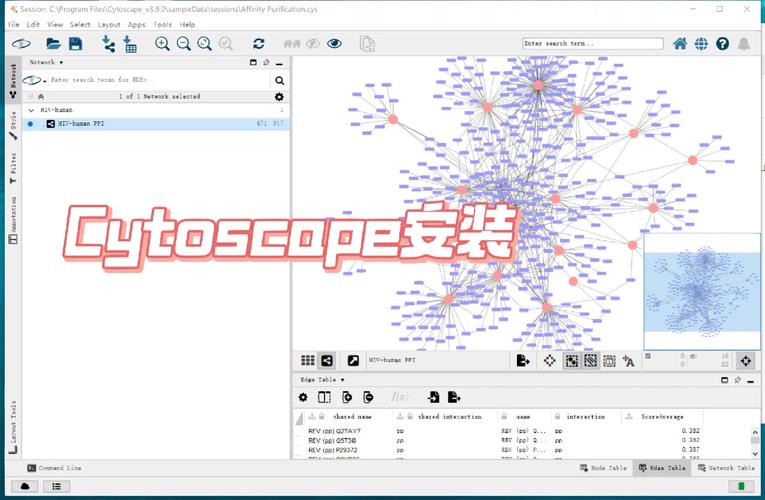Viewport: 765px width, 500px height.
Task: Open network panel options gear
Action: pyautogui.click(x=279, y=97)
